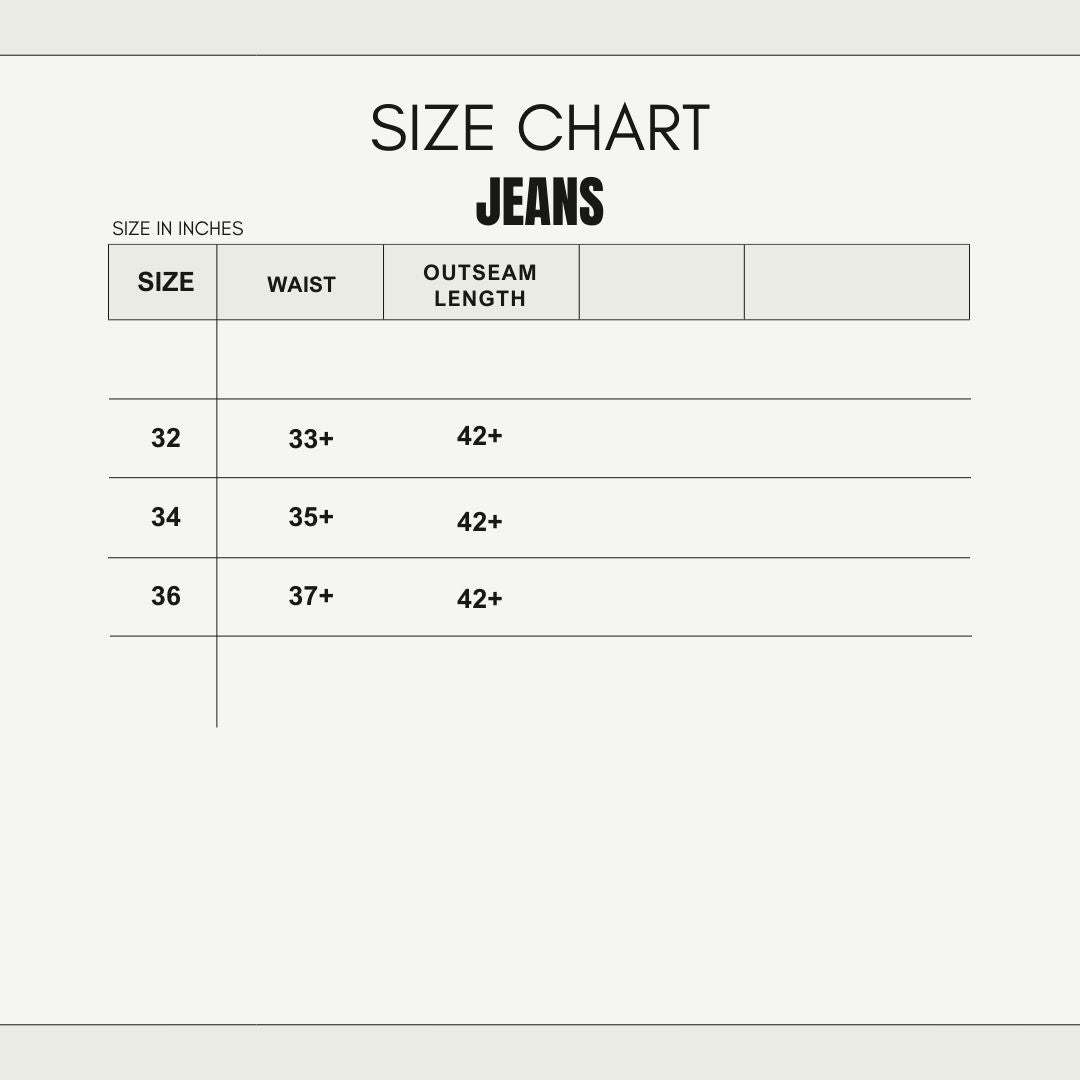The image size is (1080, 1080).
Task: Click the 35+ waist value
Action: click(311, 517)
